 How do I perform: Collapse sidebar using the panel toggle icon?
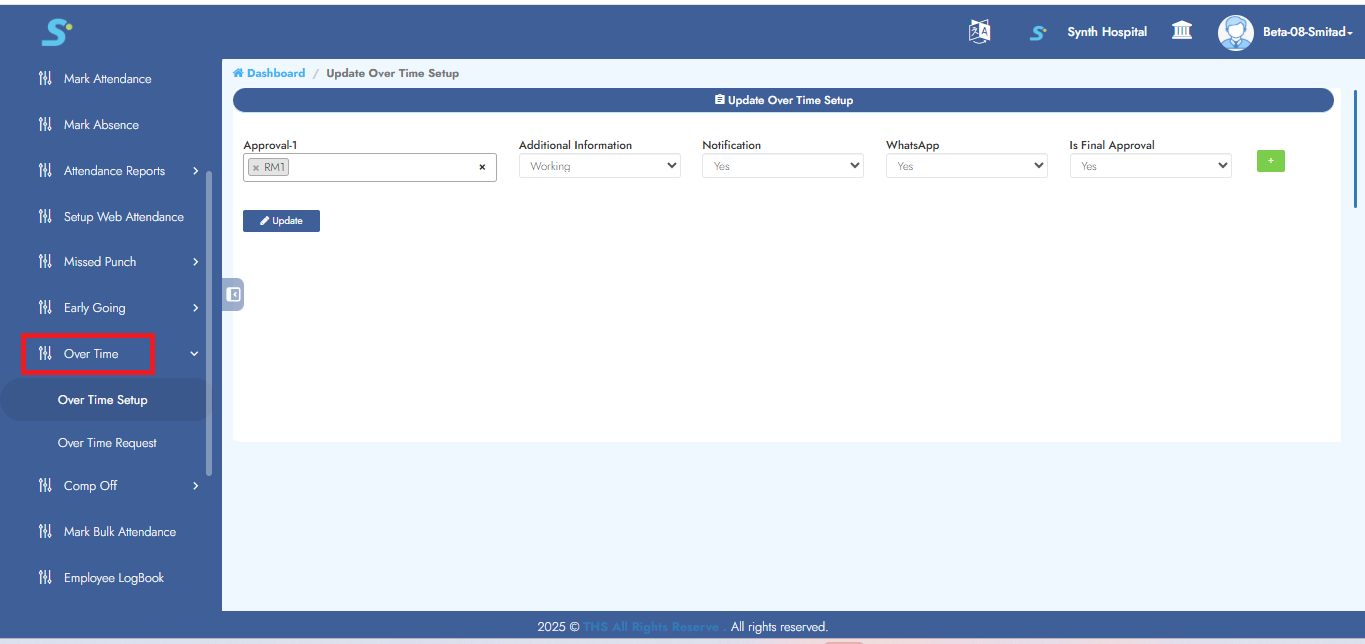tap(233, 294)
